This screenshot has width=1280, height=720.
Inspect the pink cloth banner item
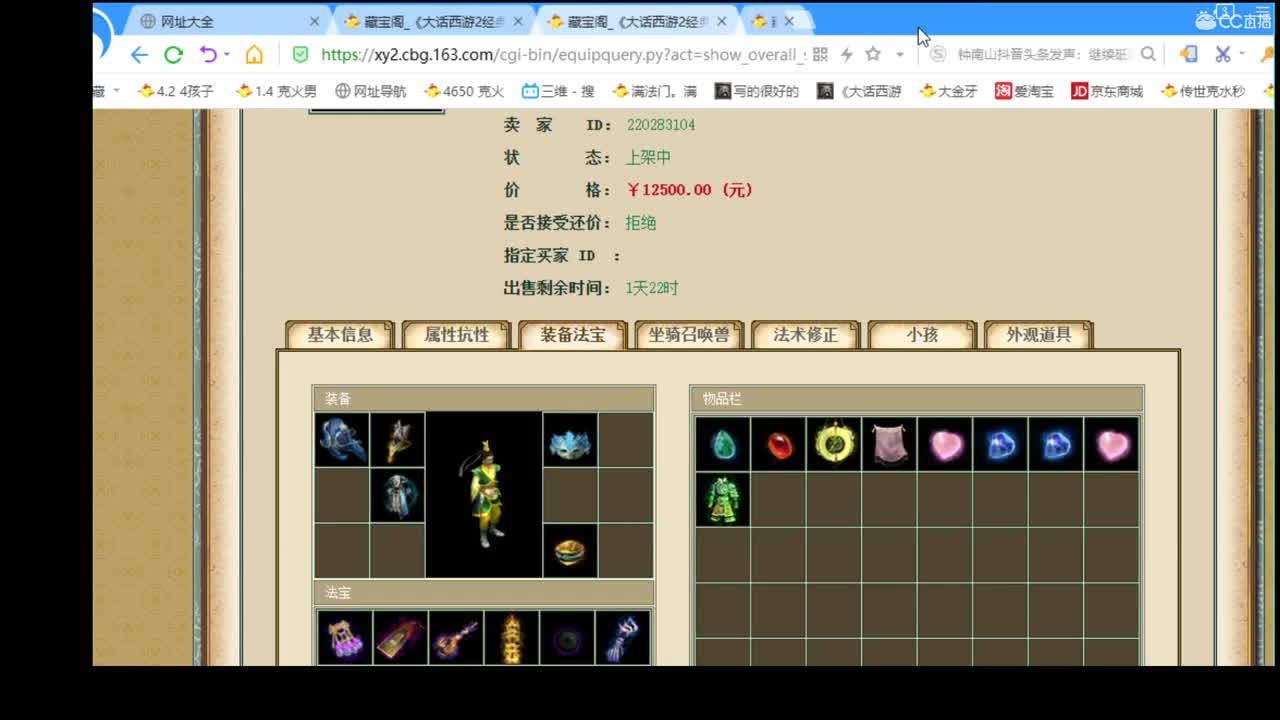[889, 444]
